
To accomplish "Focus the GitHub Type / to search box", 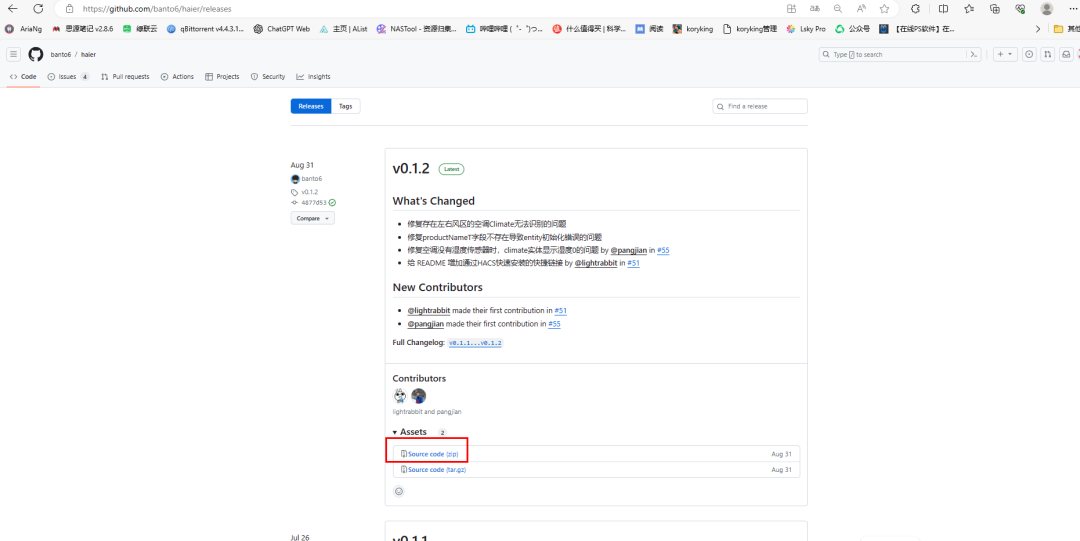I will click(900, 54).
